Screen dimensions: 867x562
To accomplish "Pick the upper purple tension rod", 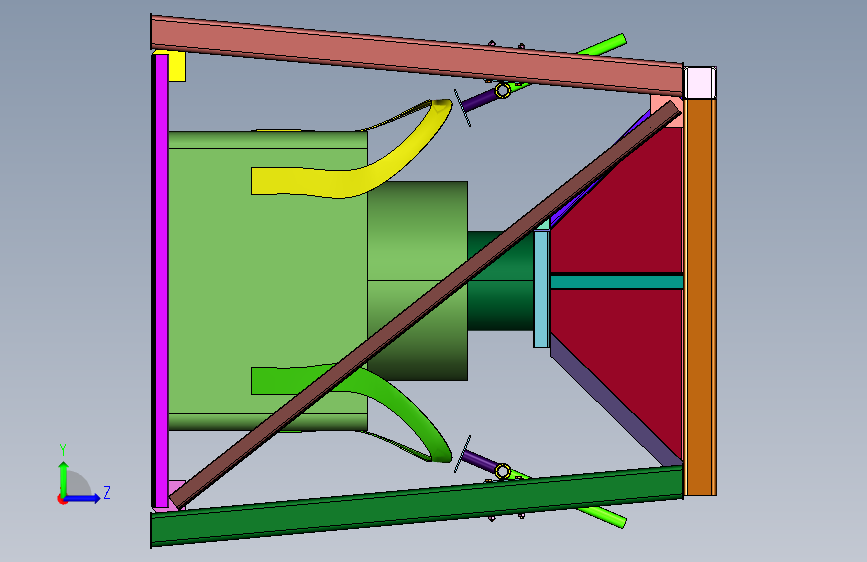I will coord(479,100).
